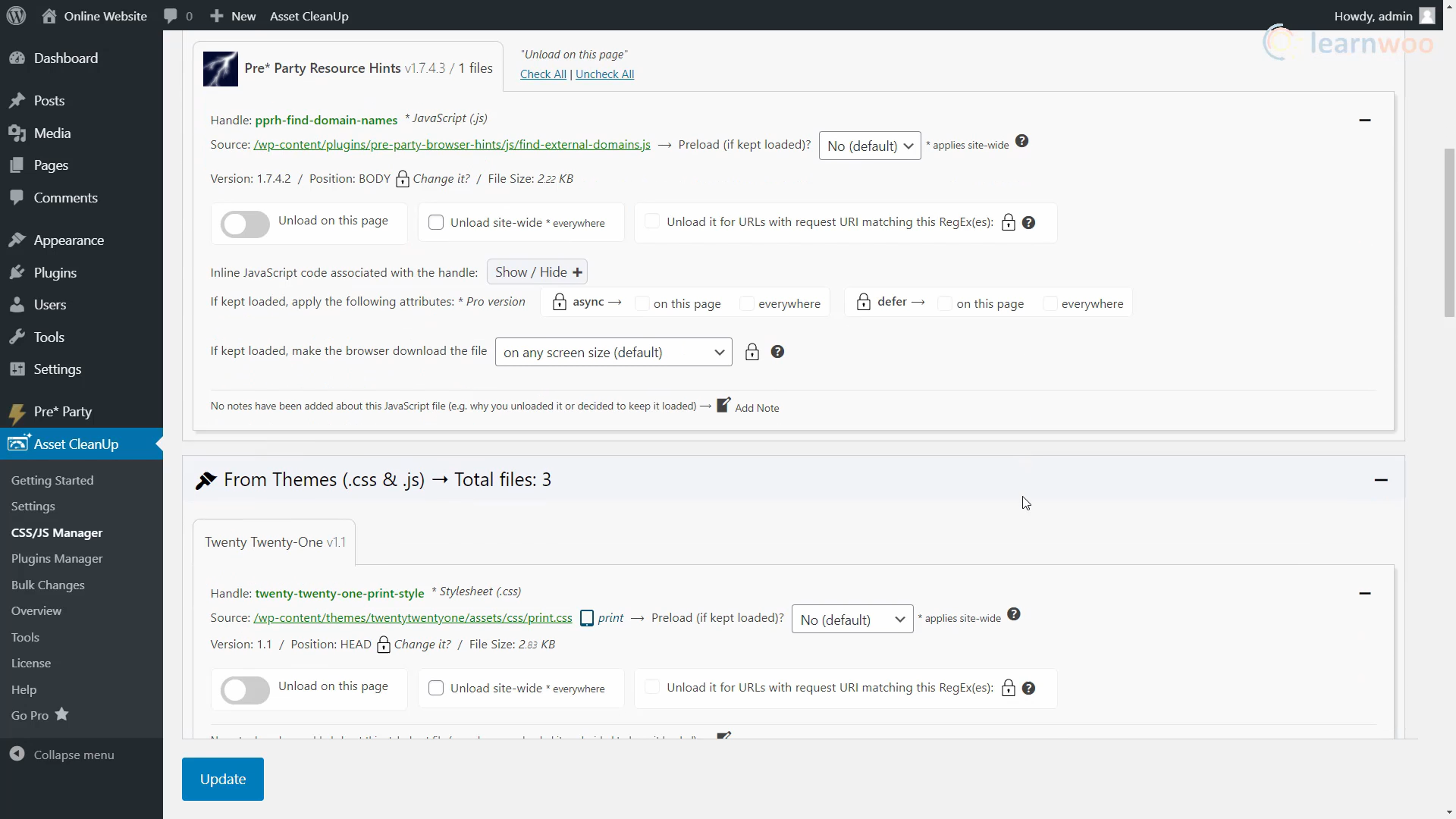Click the page vertical scrollbar thumb
The height and width of the screenshot is (819, 1456).
(x=1449, y=232)
